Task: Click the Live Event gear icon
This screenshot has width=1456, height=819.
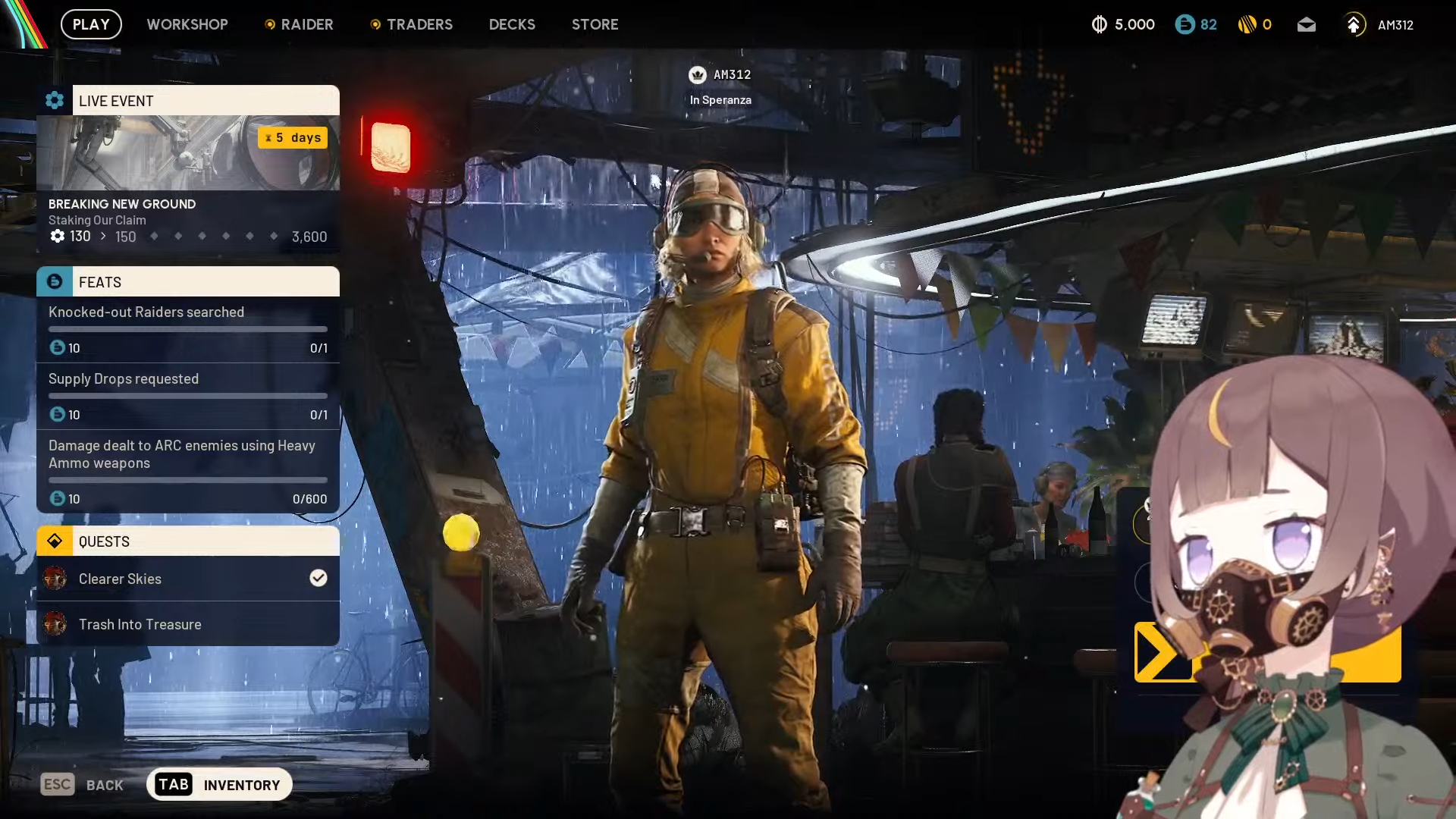Action: (x=55, y=100)
